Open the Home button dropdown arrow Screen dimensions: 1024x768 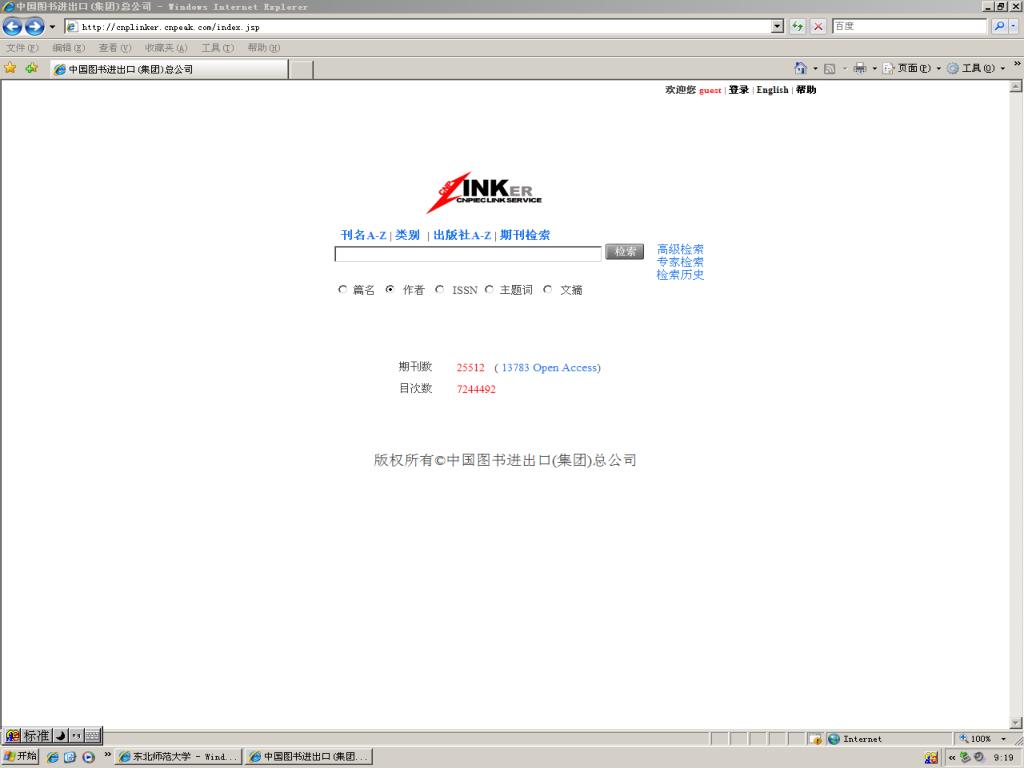815,69
